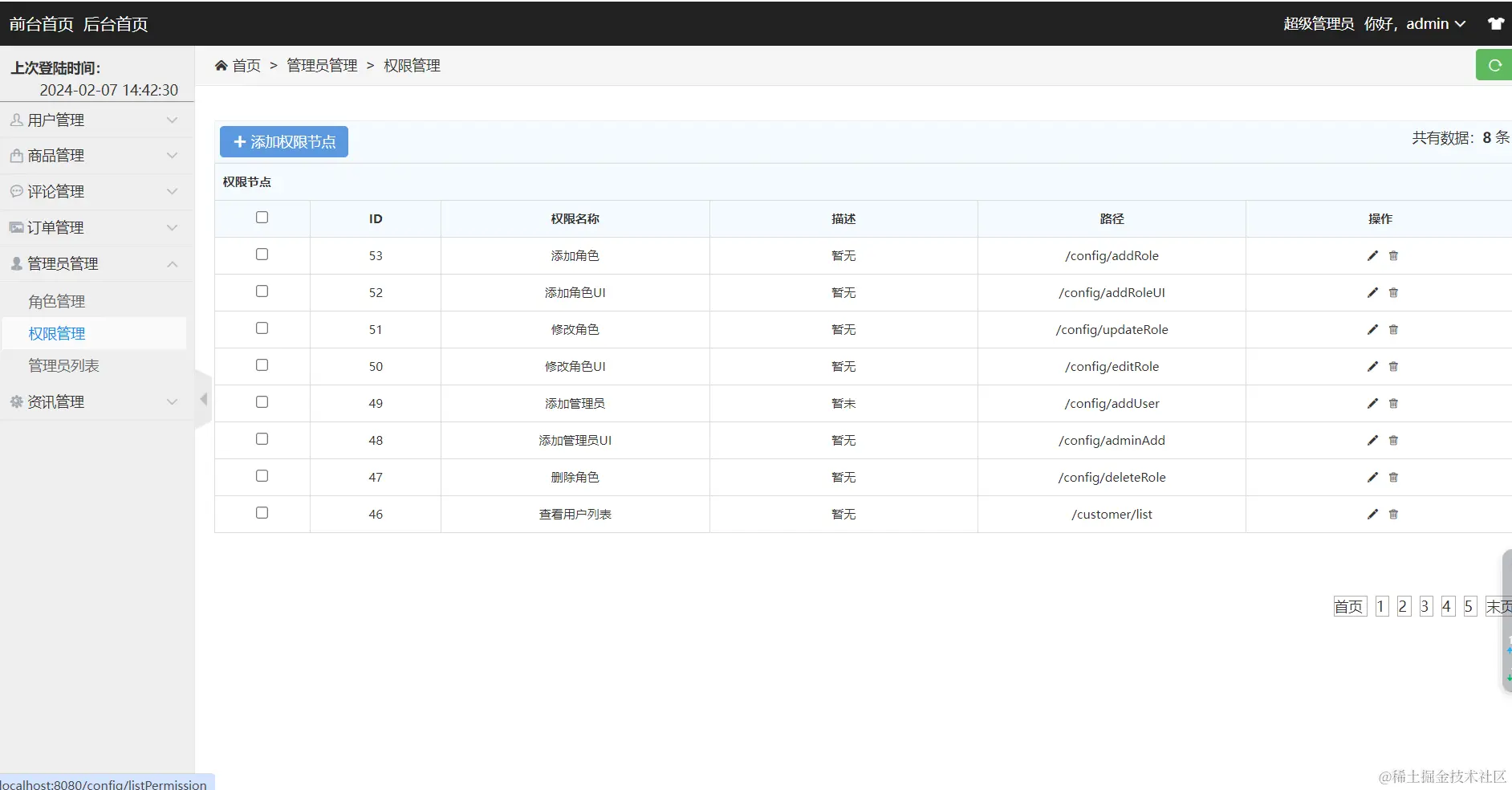1512x790 pixels.
Task: Edit the /config/adminAdd row with pencil icon
Action: coord(1372,440)
